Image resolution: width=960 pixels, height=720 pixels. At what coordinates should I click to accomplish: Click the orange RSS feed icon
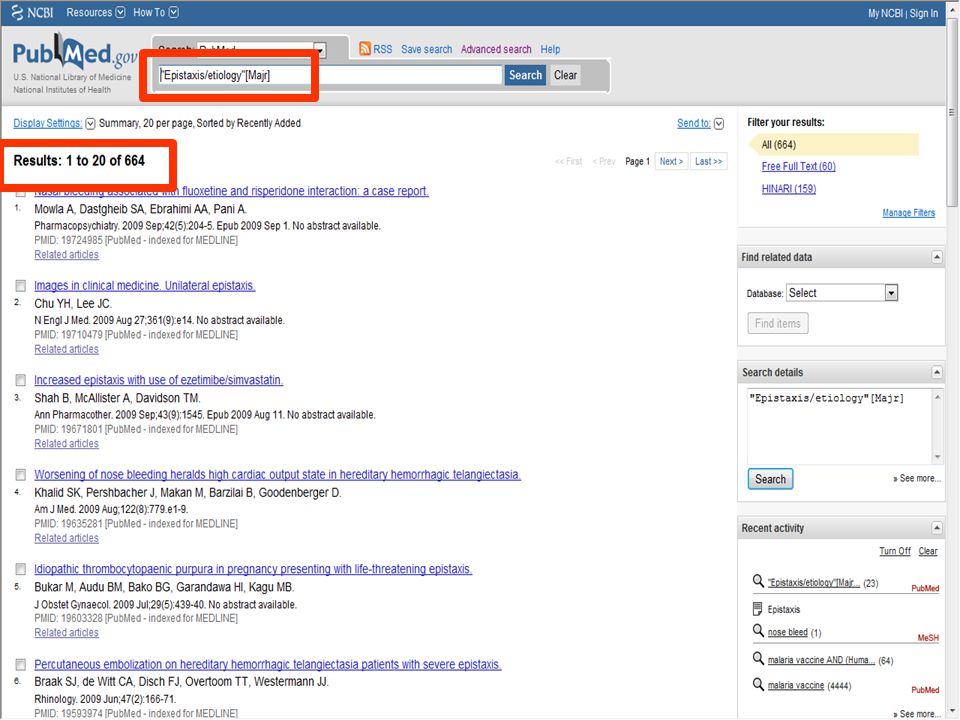(365, 48)
